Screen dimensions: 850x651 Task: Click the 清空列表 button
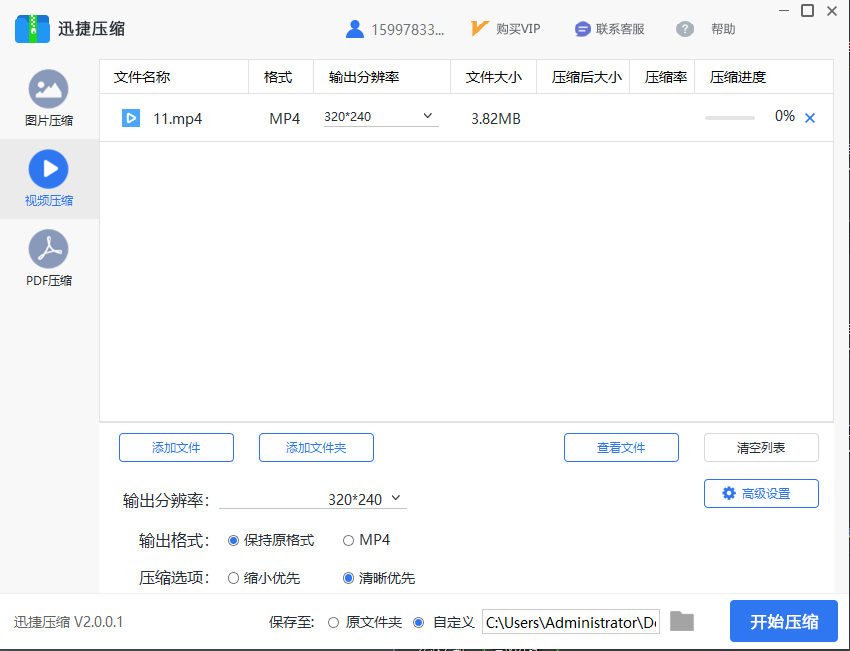coord(761,448)
